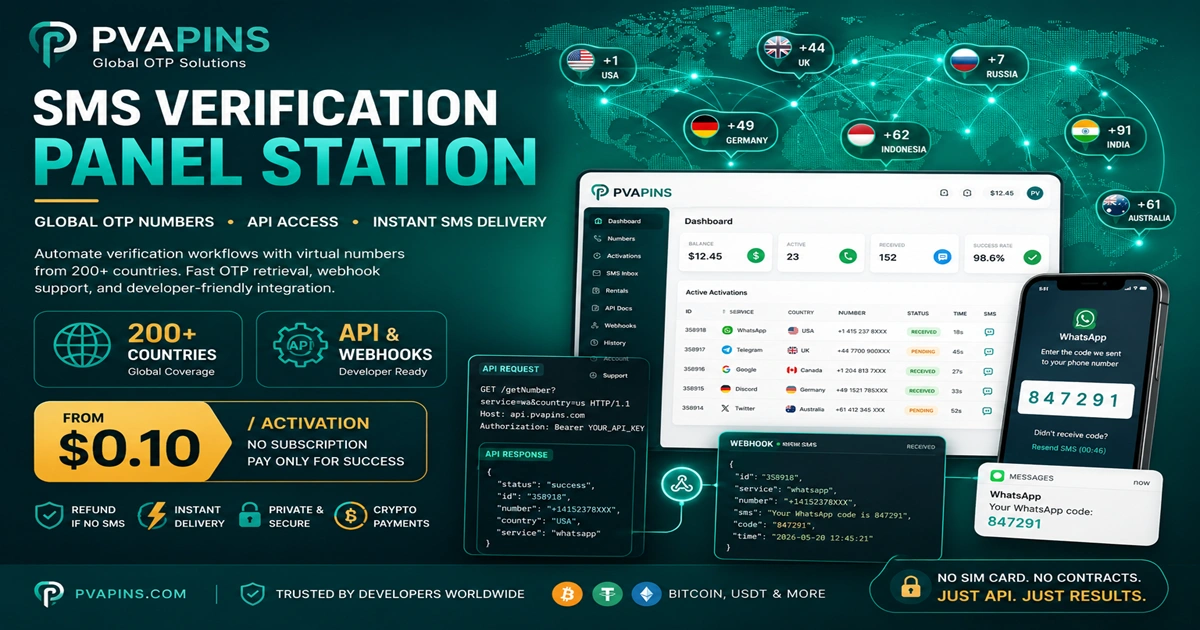Click the Success Rate checkmark icon
Screen dimensions: 1200x630
1032,257
